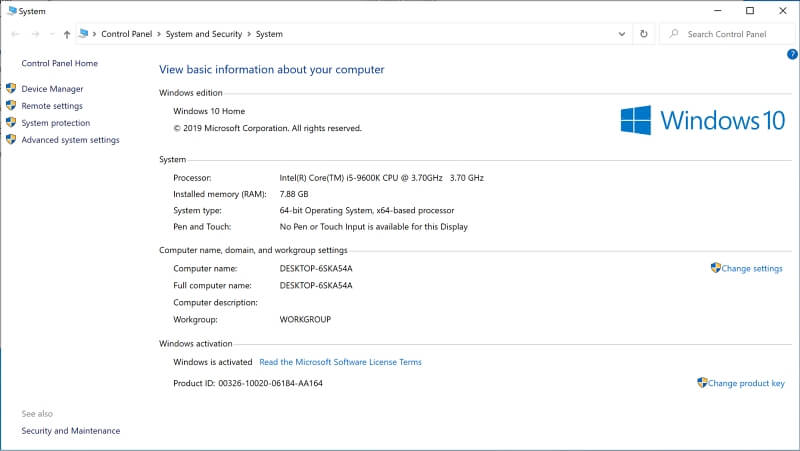Click the shield icon beside System protection

click(11, 122)
